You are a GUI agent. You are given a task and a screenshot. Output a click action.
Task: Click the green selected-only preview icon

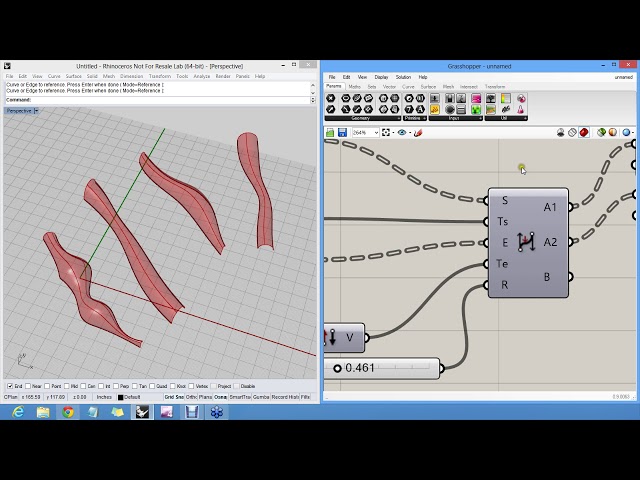(x=601, y=133)
